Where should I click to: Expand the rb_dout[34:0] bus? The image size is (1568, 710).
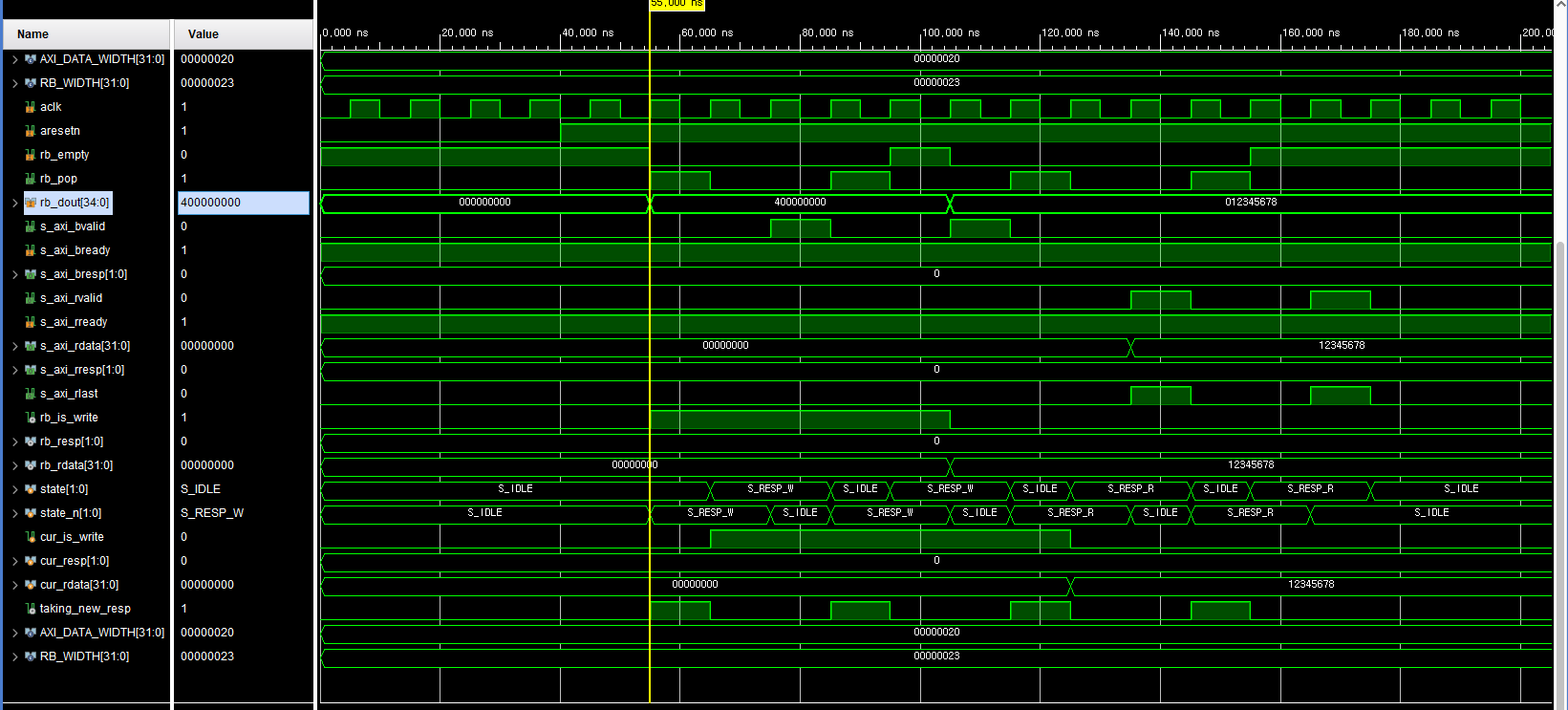click(14, 203)
